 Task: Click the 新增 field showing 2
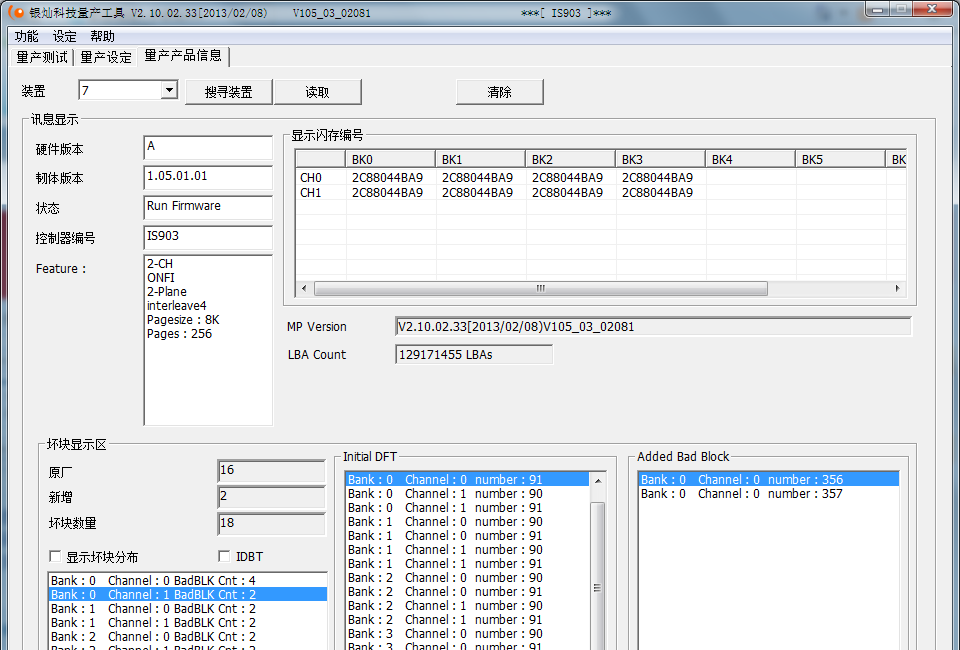click(x=271, y=497)
